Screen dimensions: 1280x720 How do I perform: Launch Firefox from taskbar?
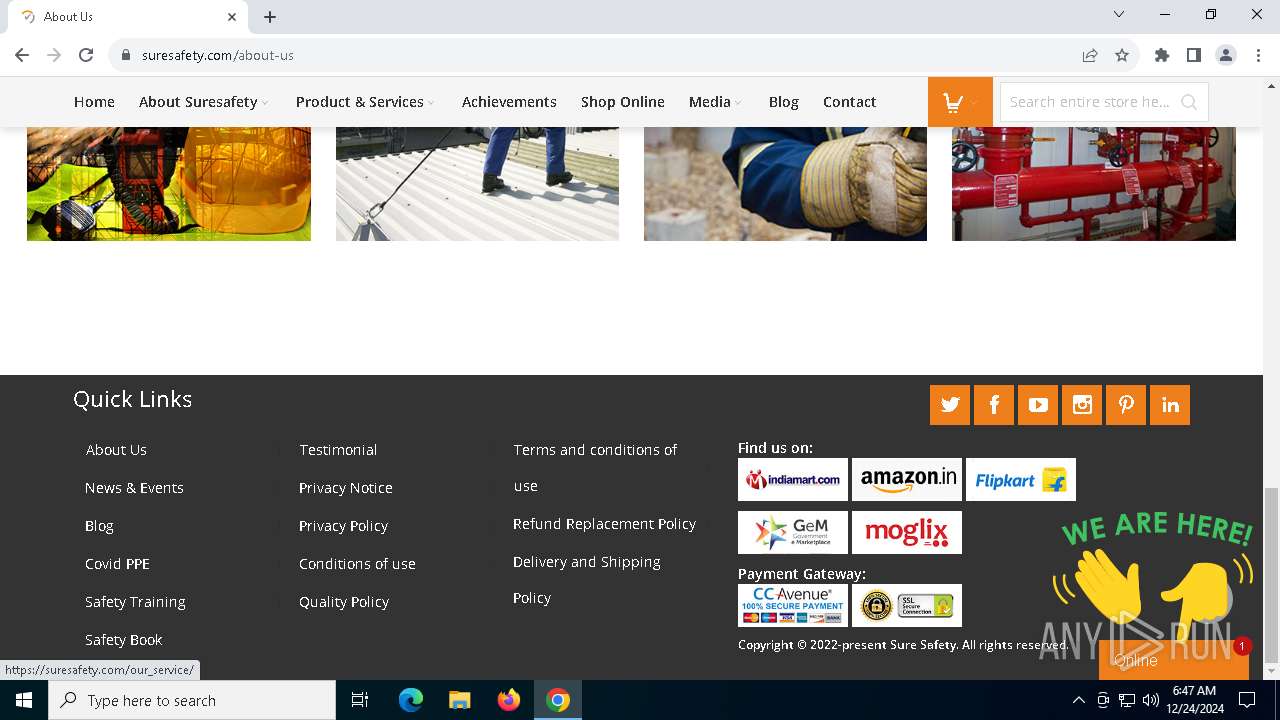click(509, 700)
